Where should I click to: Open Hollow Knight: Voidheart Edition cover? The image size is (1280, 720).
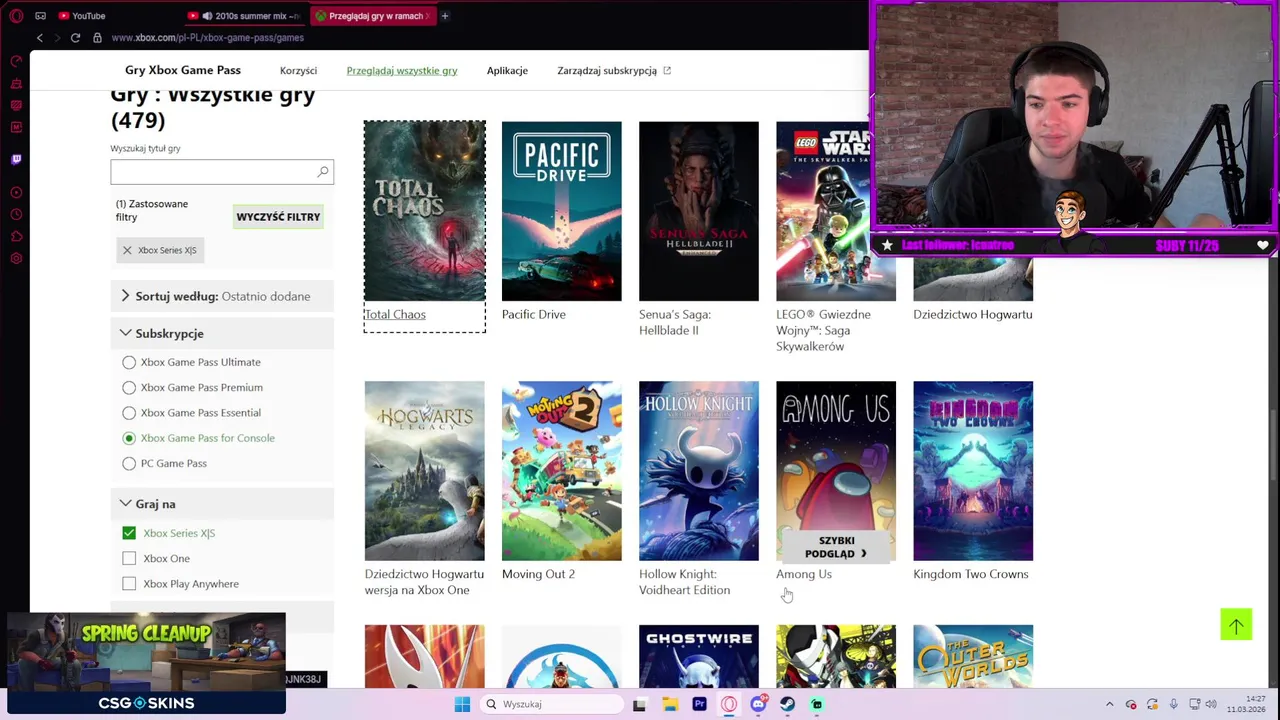pos(699,471)
